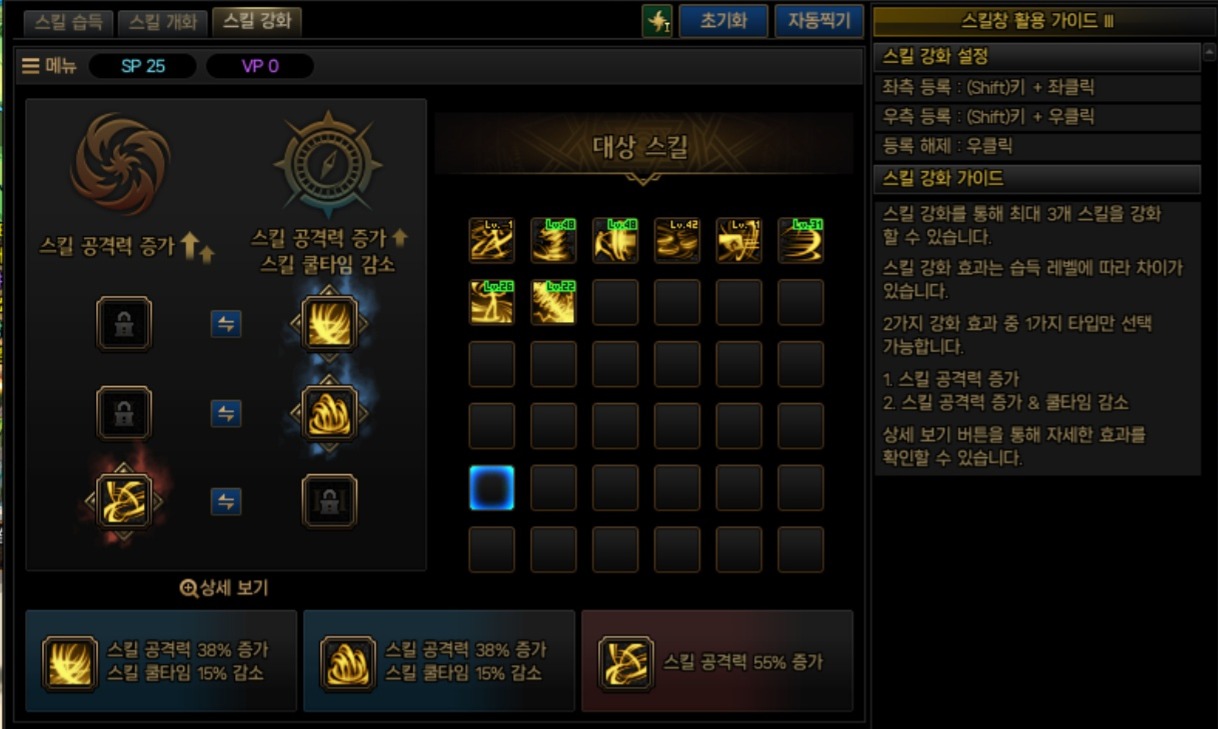Select the Lv.42 skill icon in target grid
Viewport: 1218px width, 729px height.
pyautogui.click(x=677, y=240)
